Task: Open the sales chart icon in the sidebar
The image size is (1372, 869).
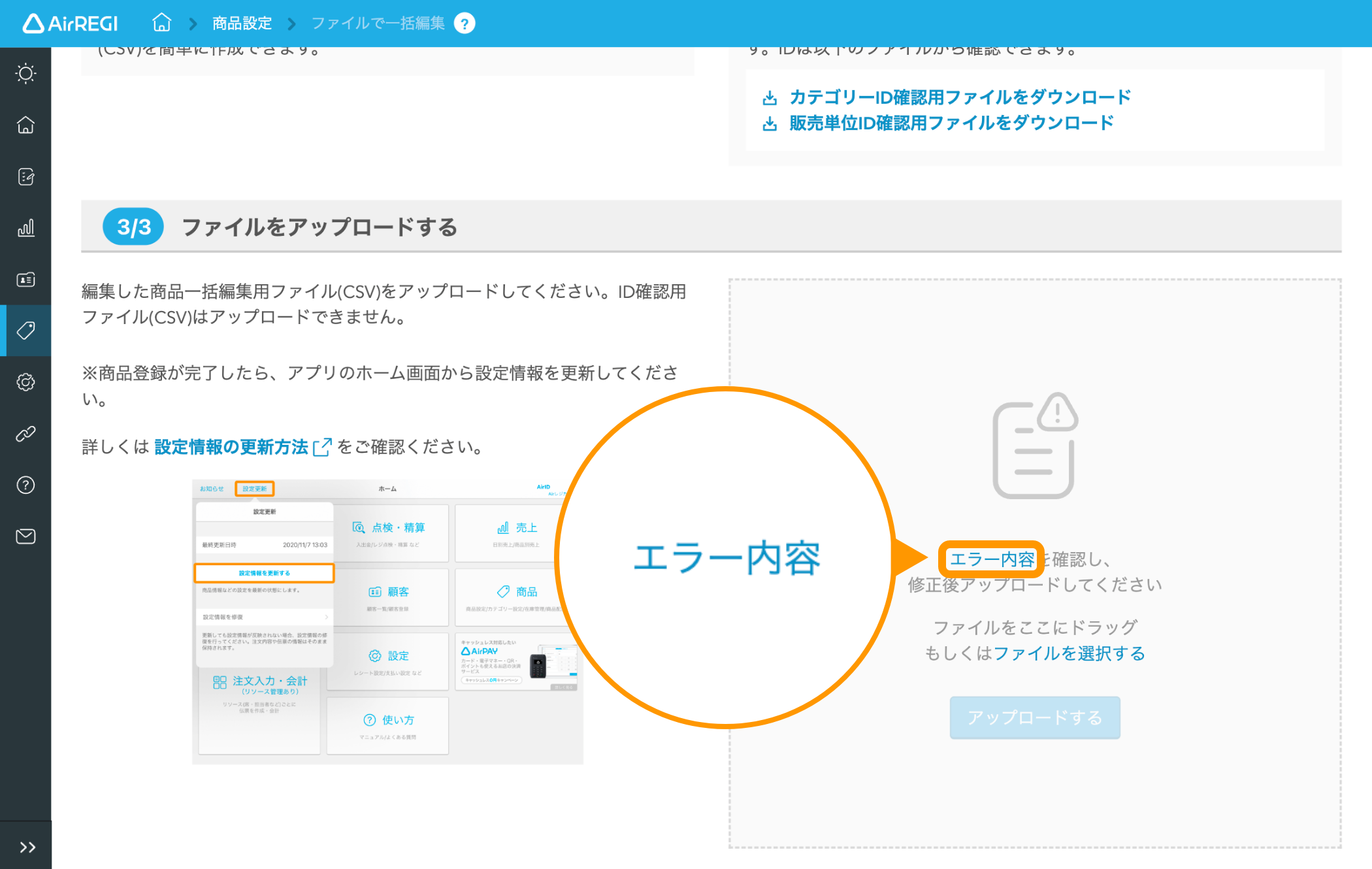Action: [x=25, y=227]
